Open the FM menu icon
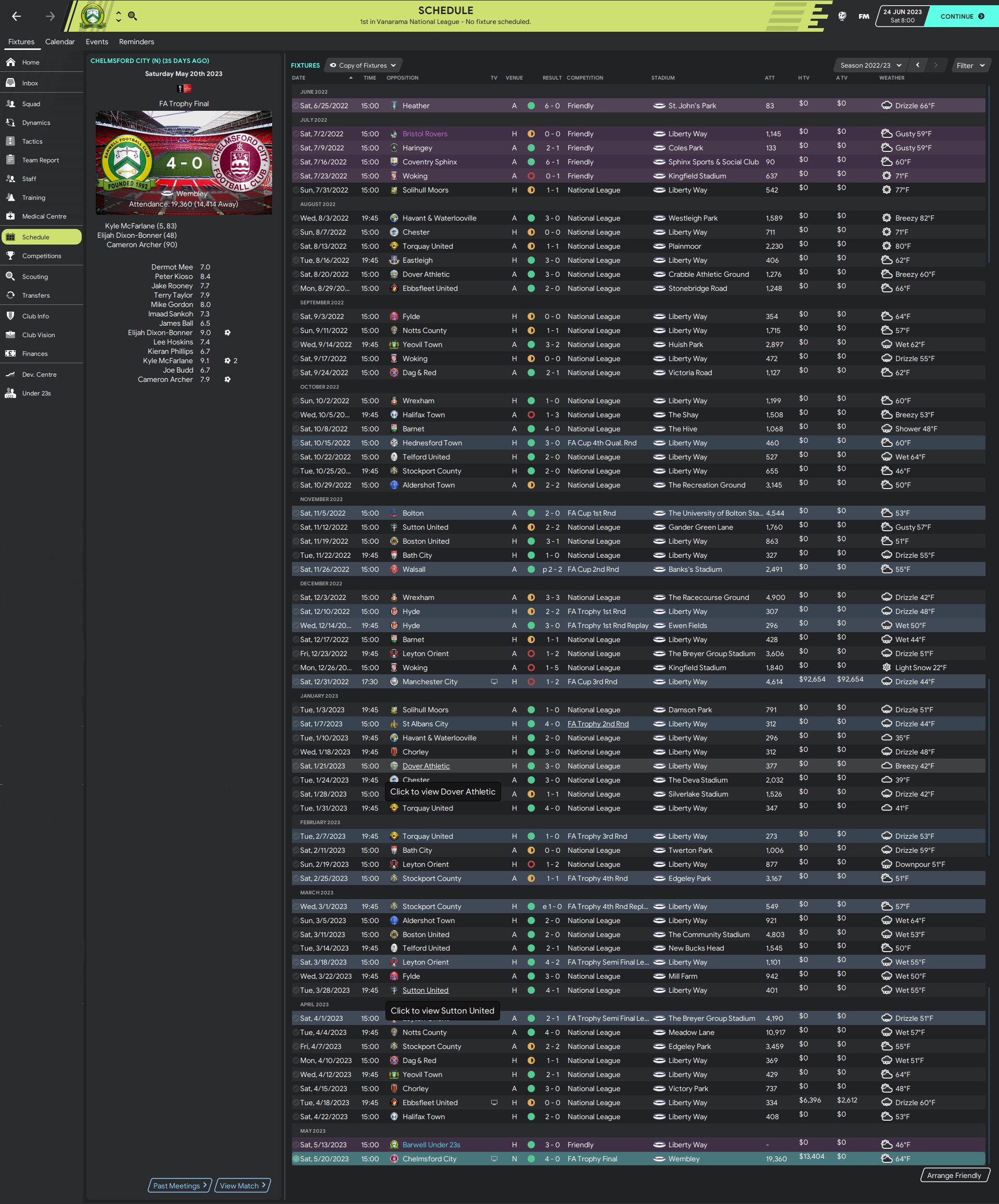 [864, 16]
